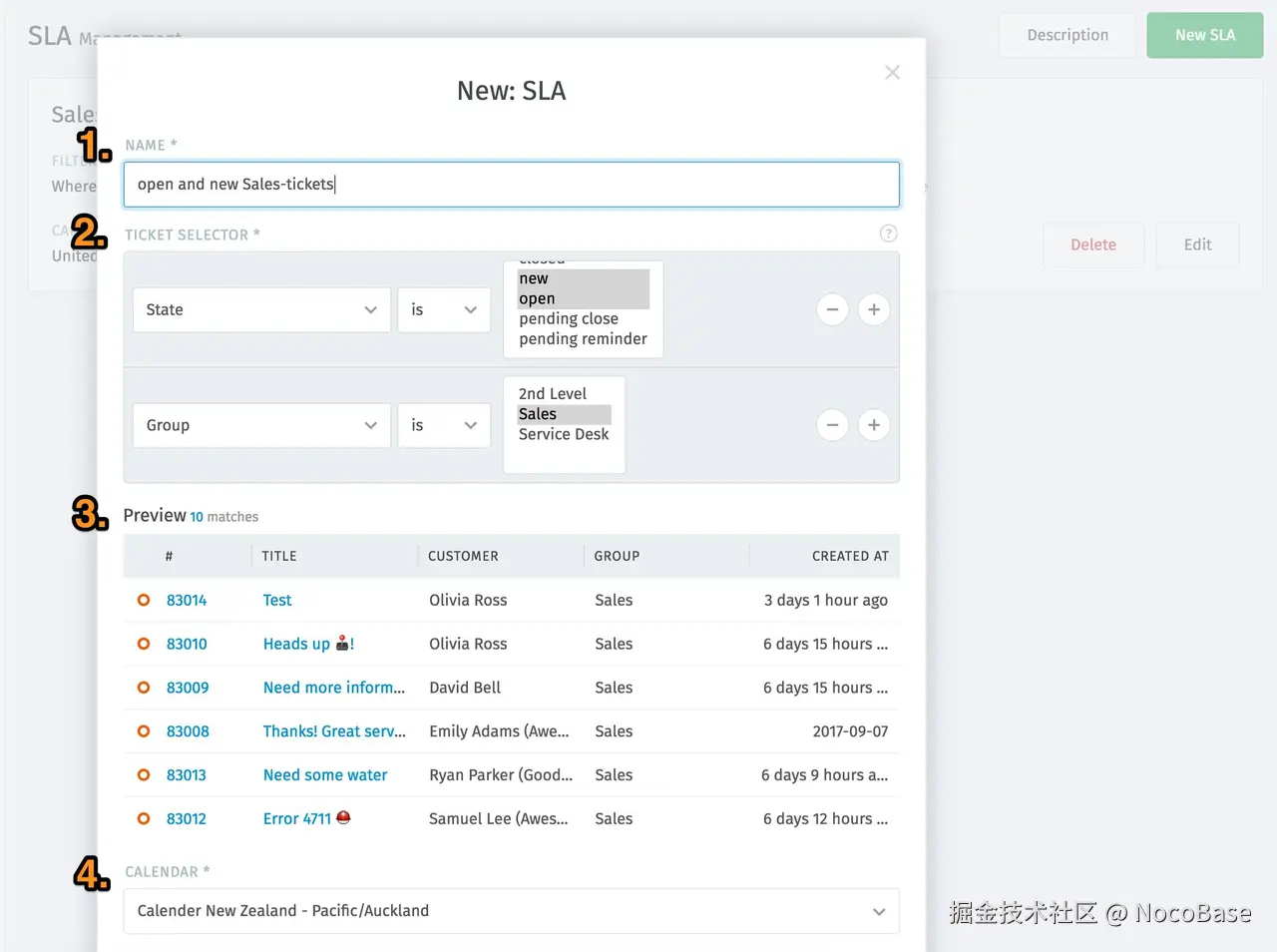Select 'Service Desk' in the group list
The width and height of the screenshot is (1277, 952).
tap(564, 434)
